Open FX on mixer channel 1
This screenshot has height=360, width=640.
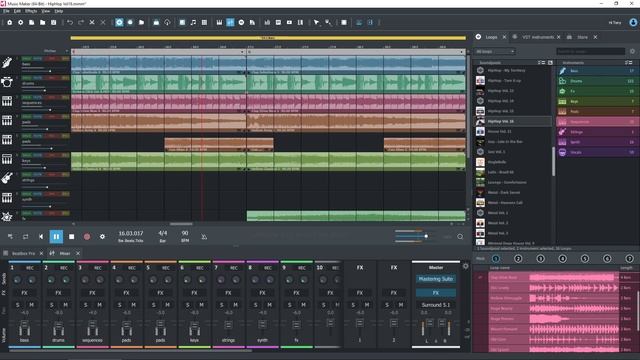(24, 293)
